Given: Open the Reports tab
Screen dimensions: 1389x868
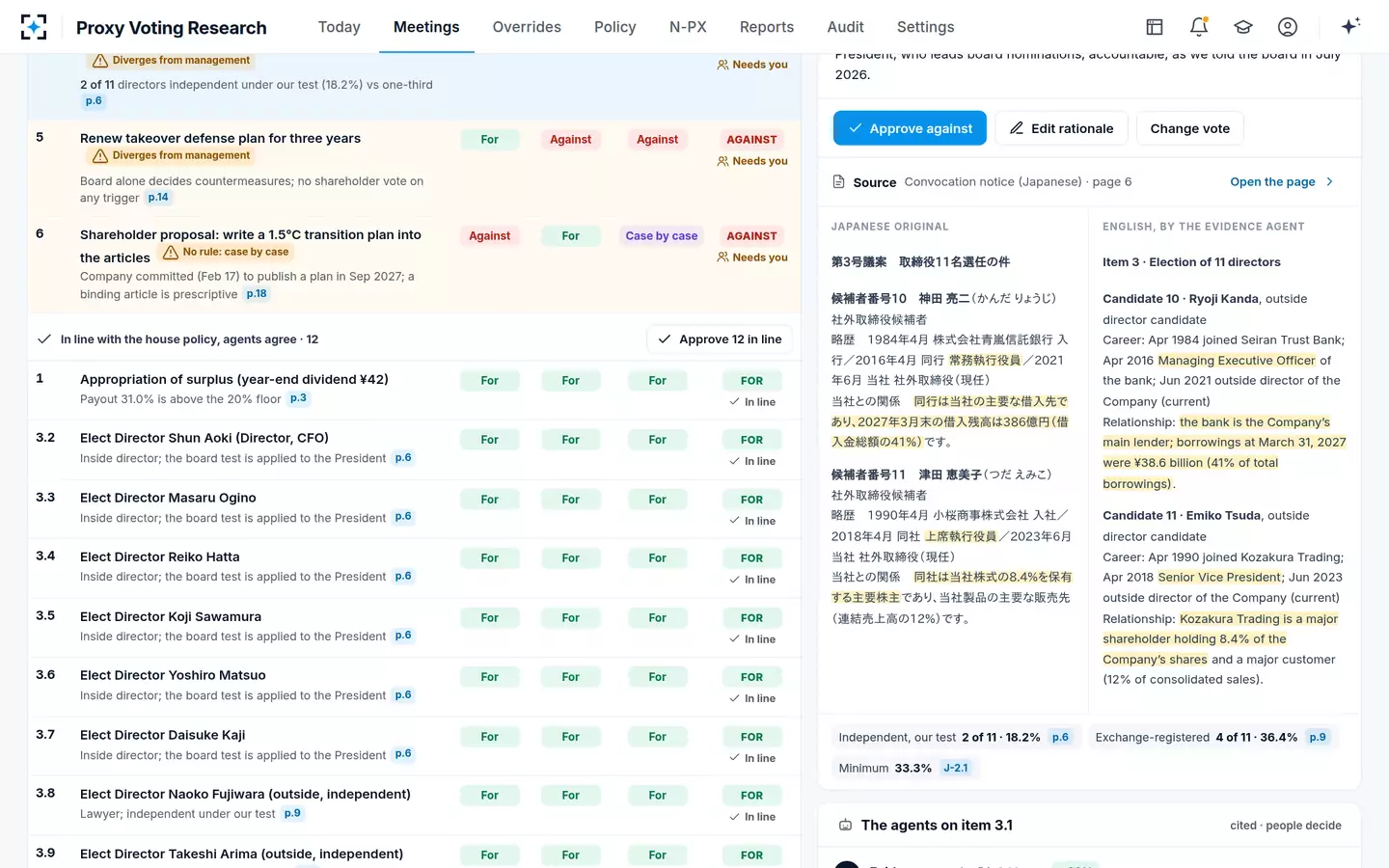Looking at the screenshot, I should pos(767,27).
